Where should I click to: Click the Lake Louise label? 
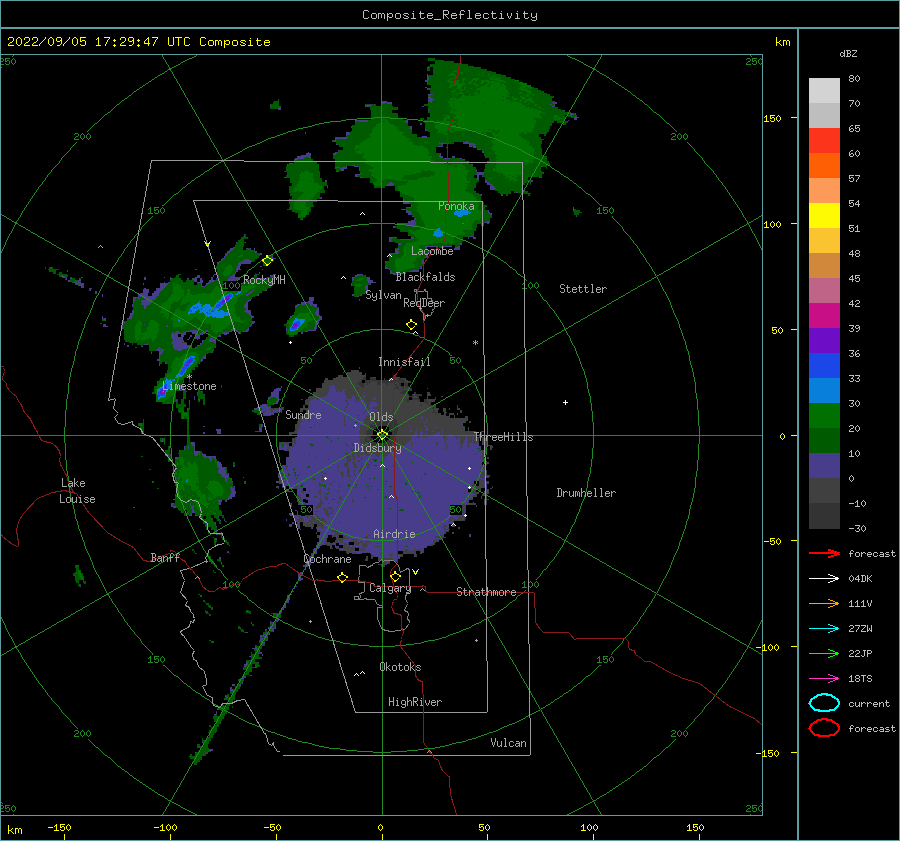78,491
